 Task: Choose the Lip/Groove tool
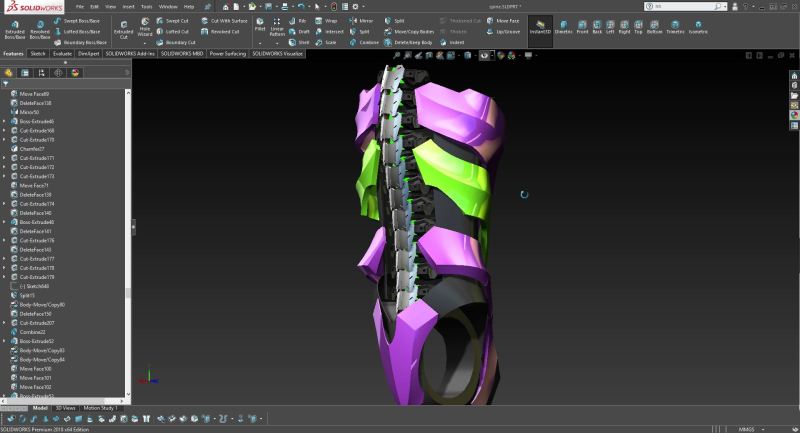point(503,32)
